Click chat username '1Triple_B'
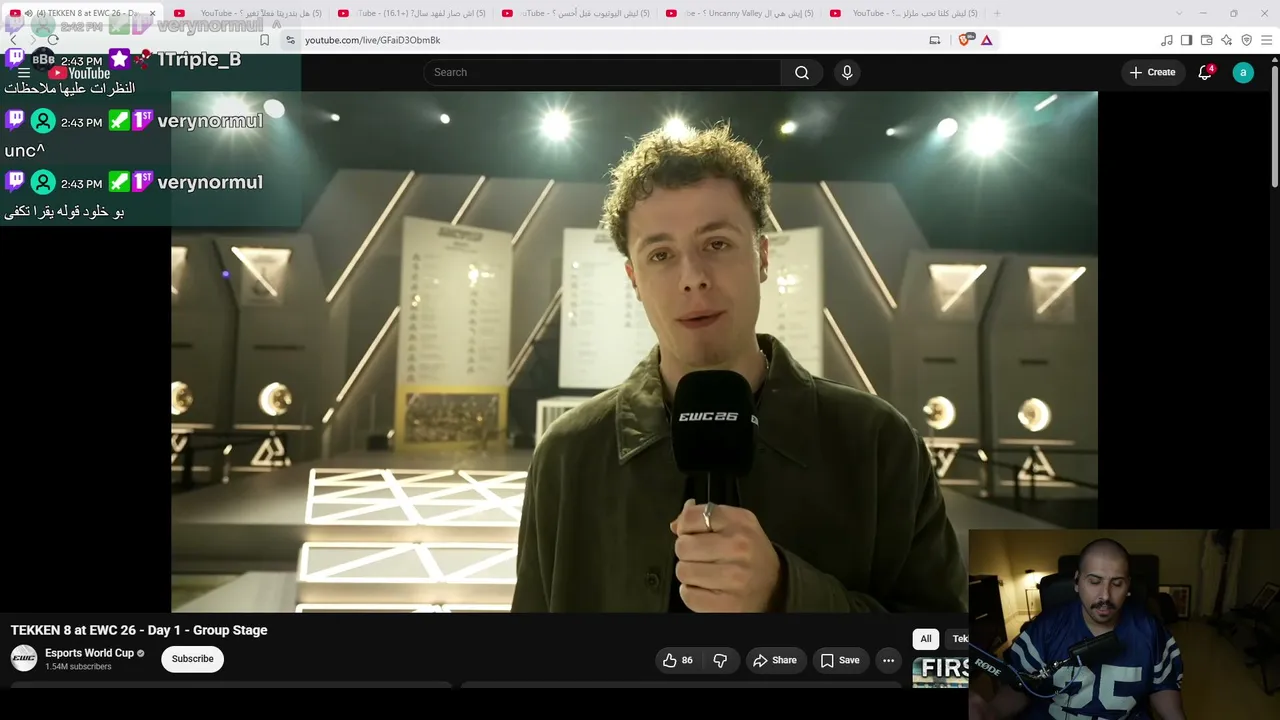 pyautogui.click(x=199, y=60)
